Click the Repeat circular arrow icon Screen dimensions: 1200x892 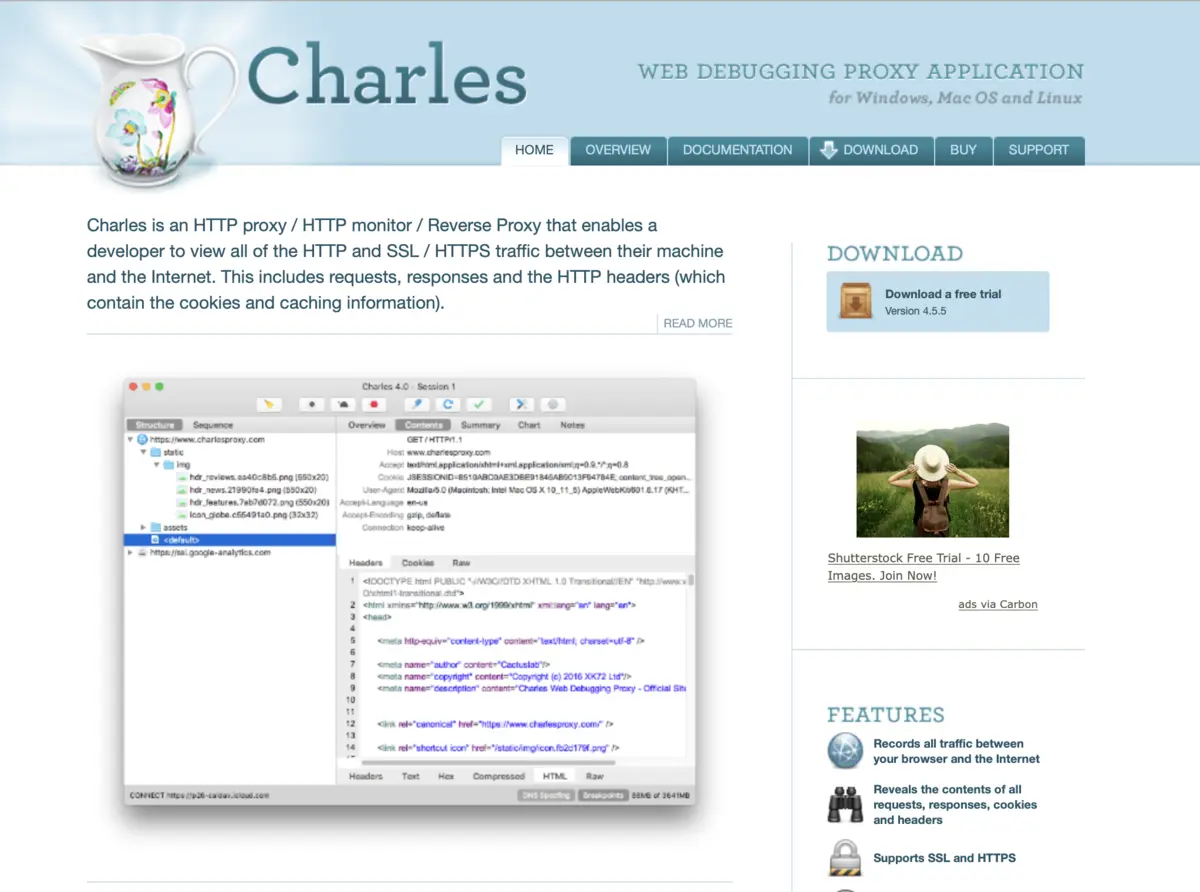point(449,405)
